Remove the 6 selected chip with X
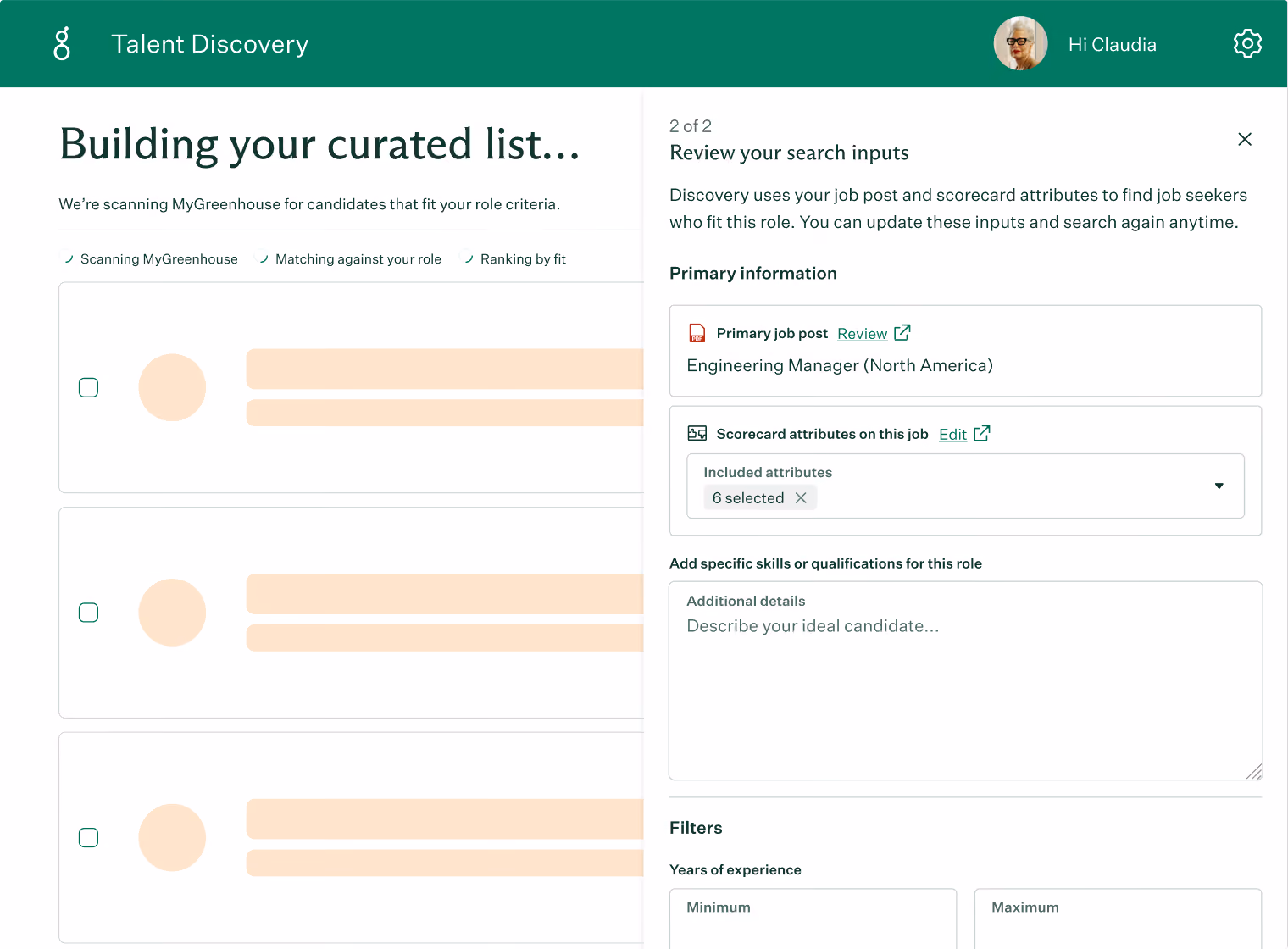Viewport: 1288px width, 949px height. (x=801, y=498)
